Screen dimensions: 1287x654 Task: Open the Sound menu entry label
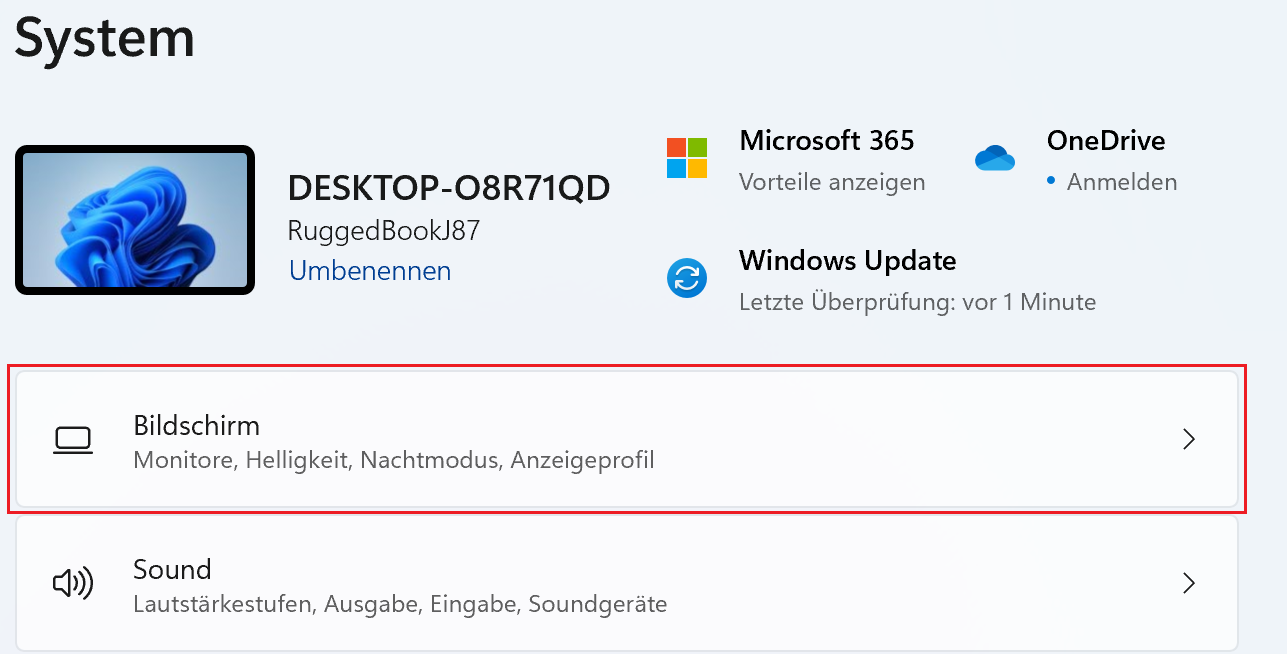pyautogui.click(x=172, y=570)
